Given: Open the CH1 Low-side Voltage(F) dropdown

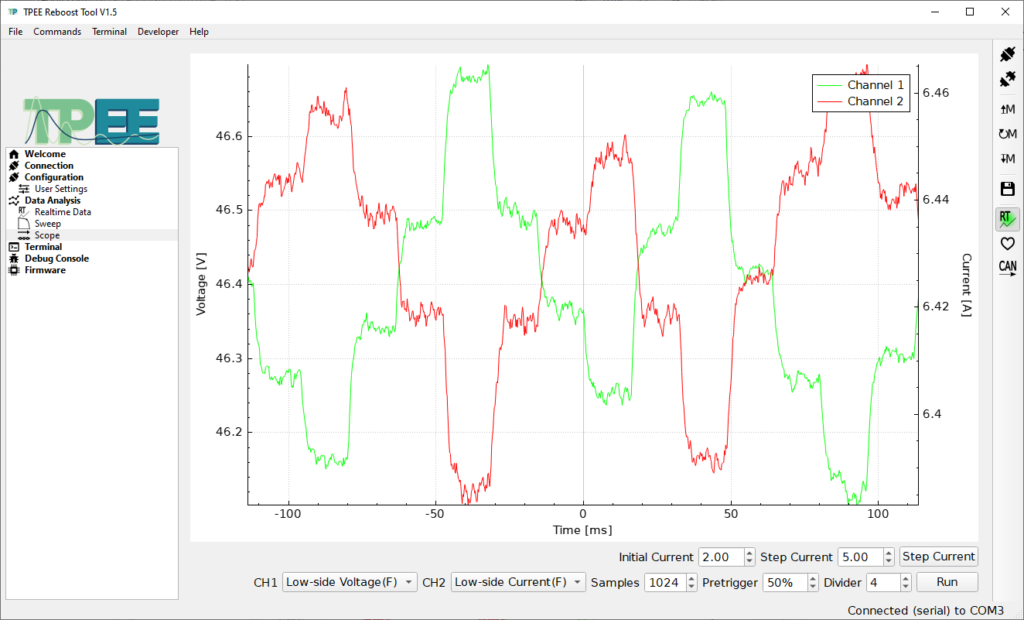Looking at the screenshot, I should click(x=349, y=582).
